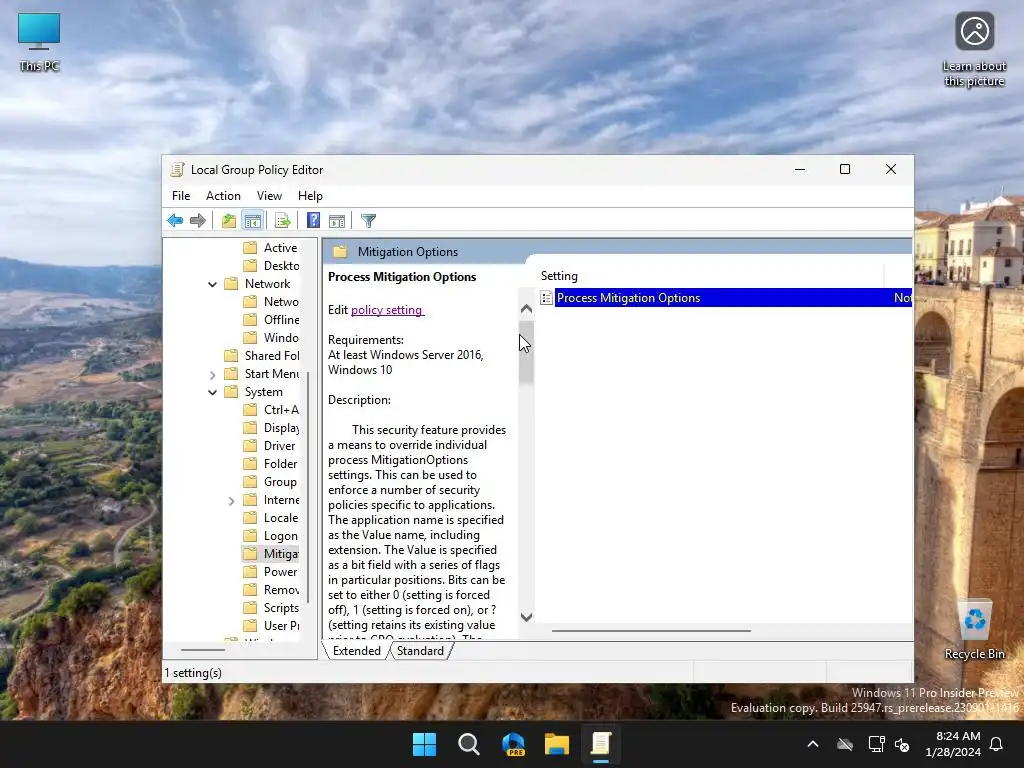Open the Help toolbar icon
The width and height of the screenshot is (1024, 768).
pyautogui.click(x=313, y=221)
